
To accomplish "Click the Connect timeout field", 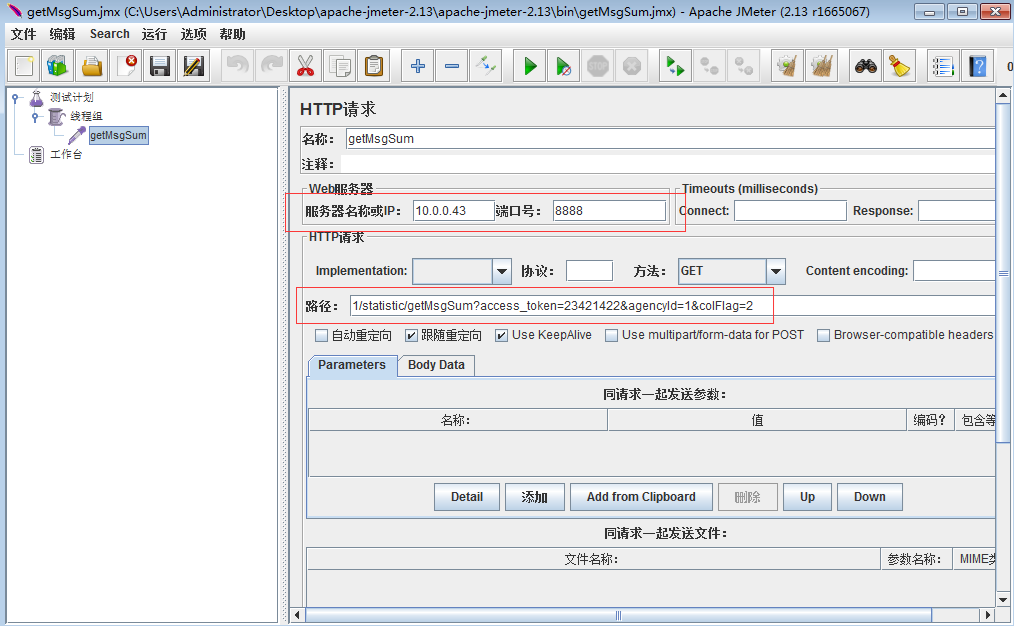I will point(790,211).
